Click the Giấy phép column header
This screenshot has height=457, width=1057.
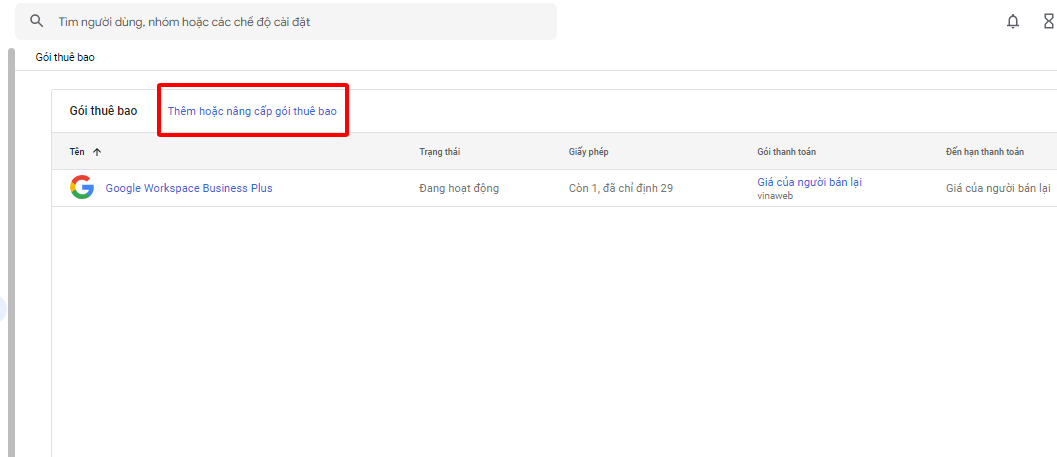[x=588, y=152]
